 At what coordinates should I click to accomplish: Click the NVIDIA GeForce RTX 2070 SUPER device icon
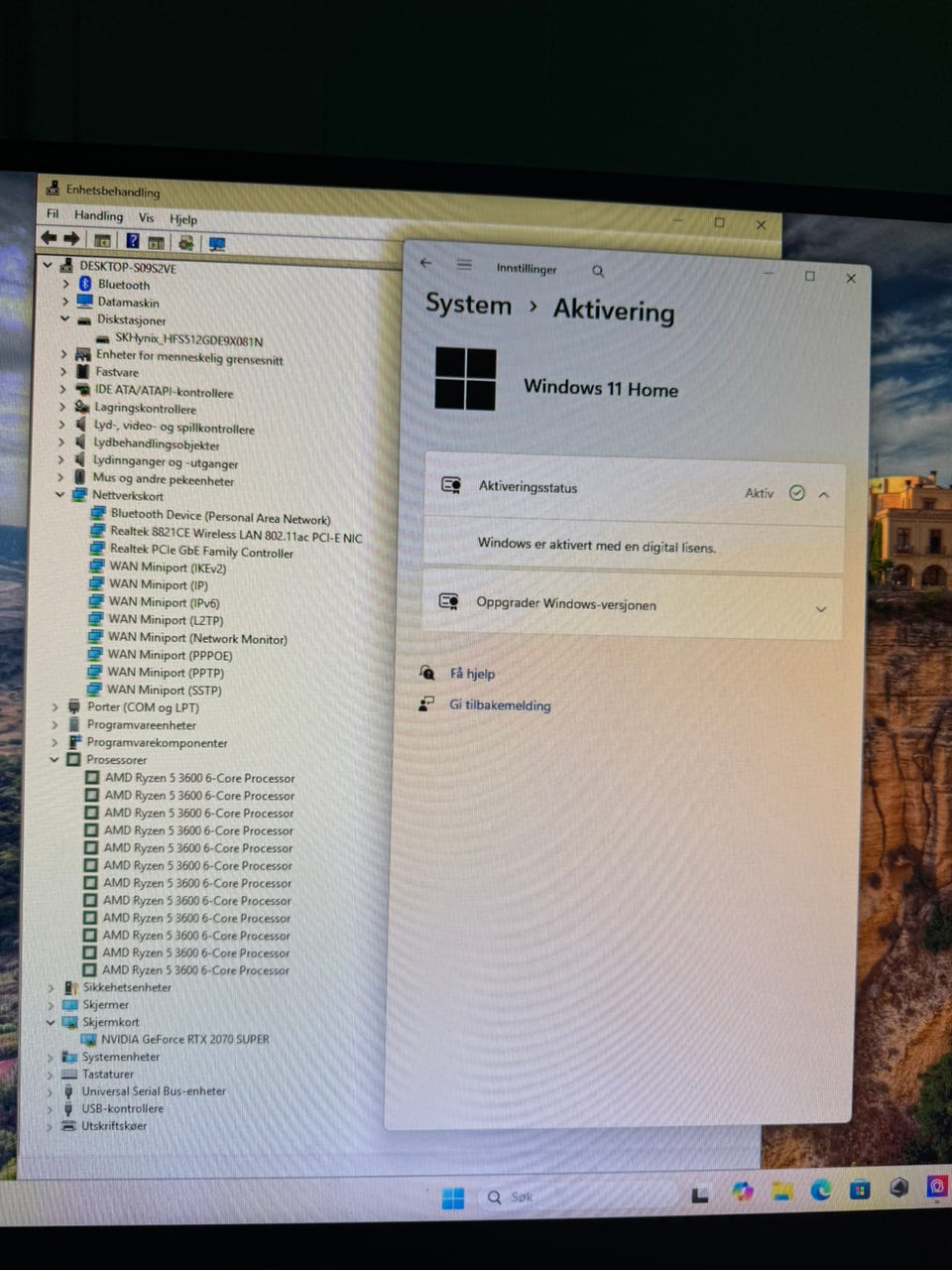click(x=88, y=1039)
